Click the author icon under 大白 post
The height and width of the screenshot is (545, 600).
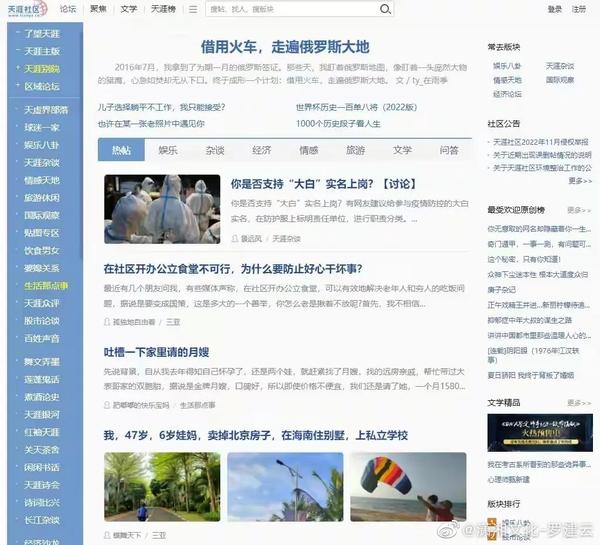235,238
